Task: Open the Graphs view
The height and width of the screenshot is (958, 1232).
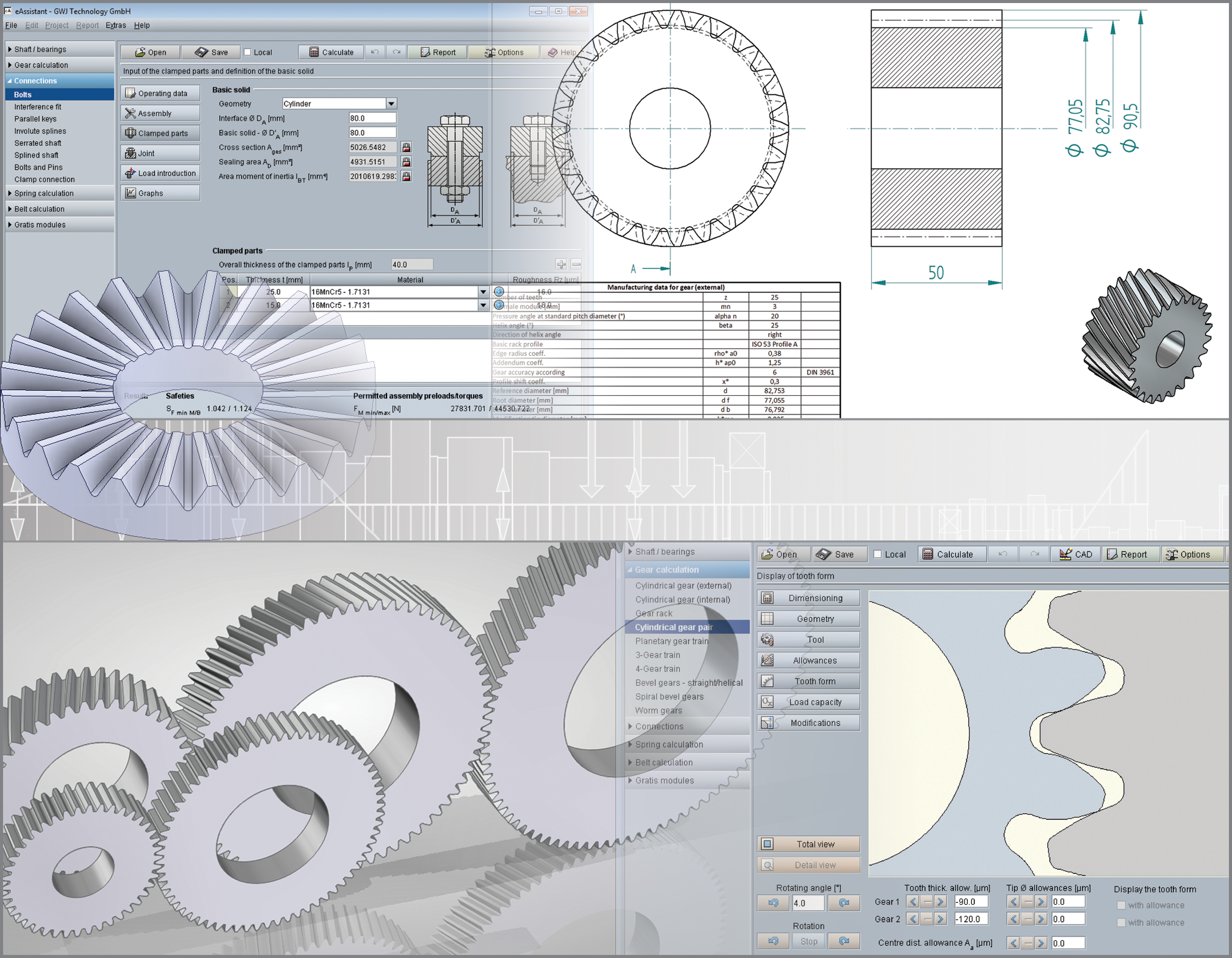Action: 160,192
